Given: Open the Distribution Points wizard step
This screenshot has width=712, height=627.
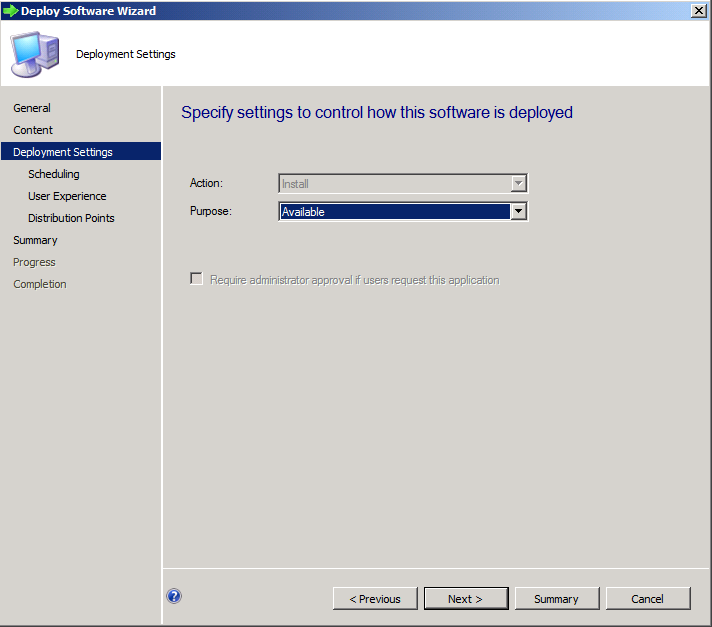Looking at the screenshot, I should point(71,218).
